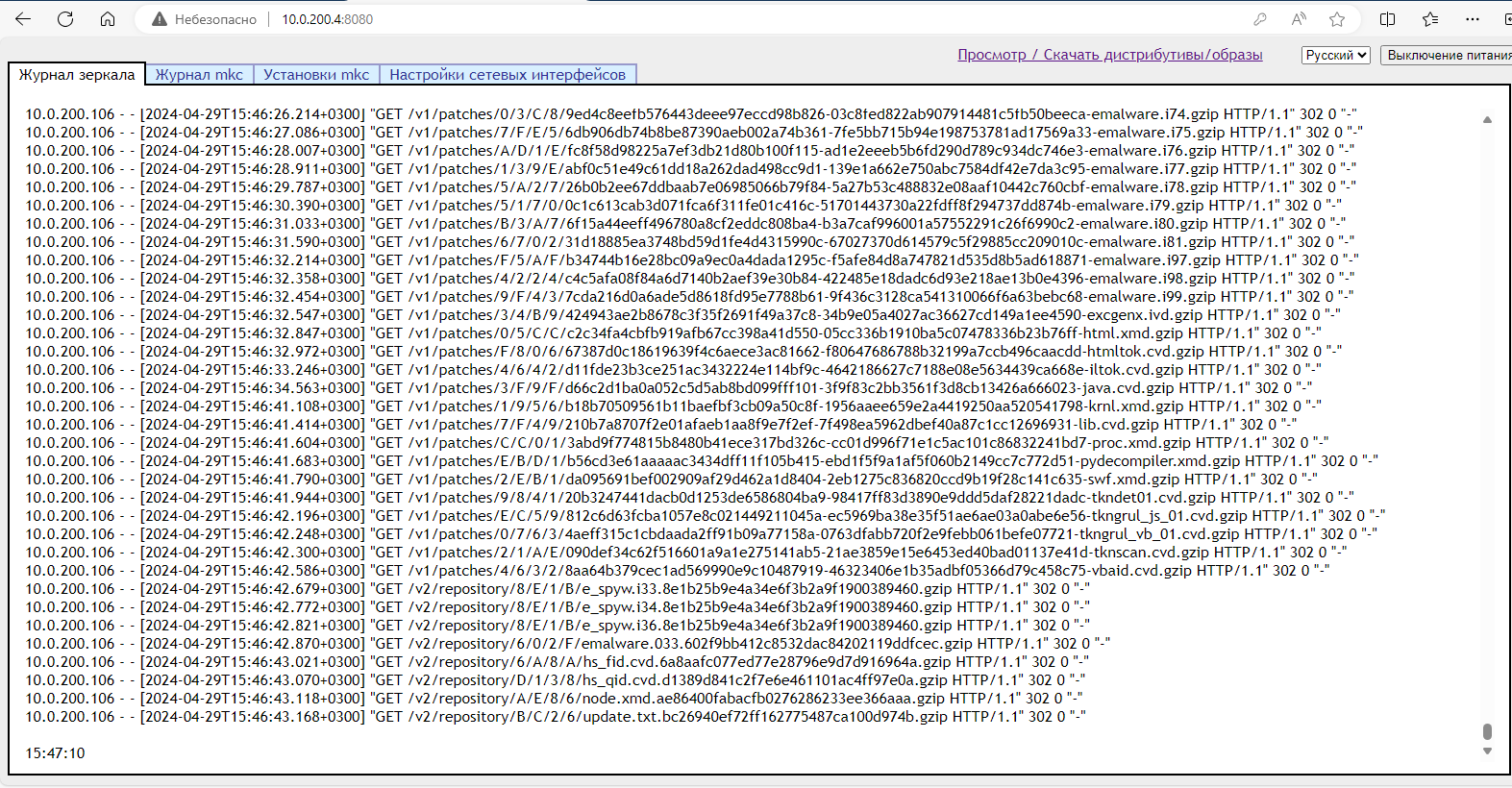Click the log line containing krnl.xmd.gzip

[673, 406]
